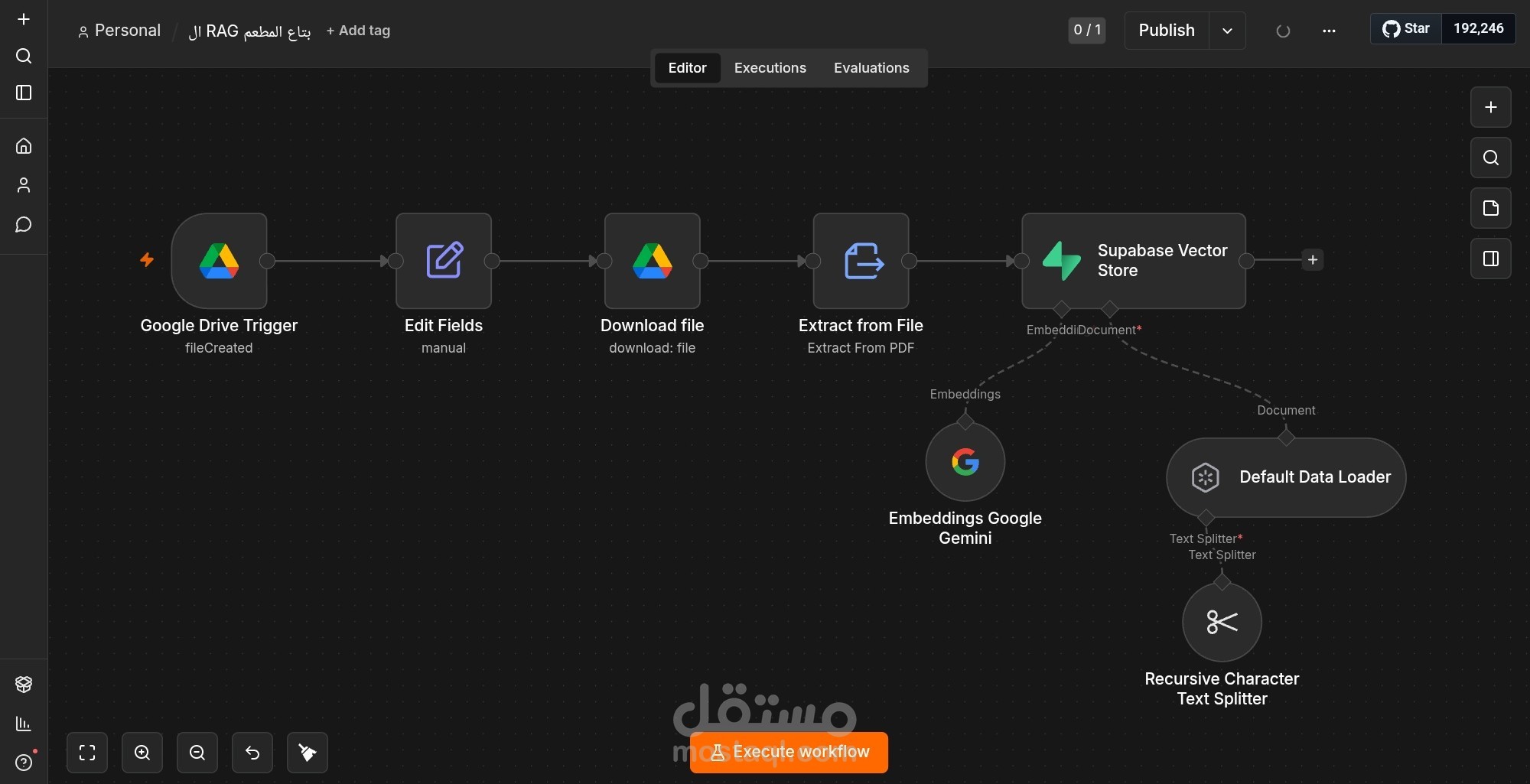Select the Download file node
Viewport: 1530px width, 784px height.
(653, 261)
